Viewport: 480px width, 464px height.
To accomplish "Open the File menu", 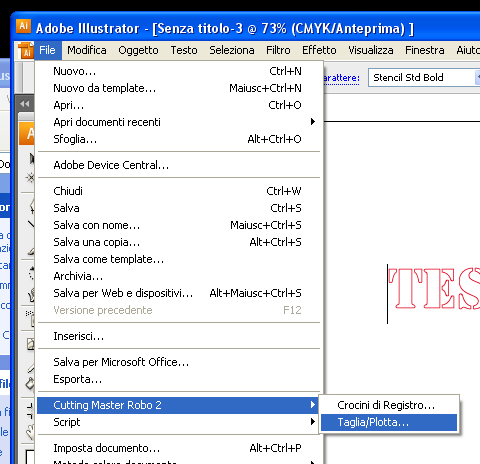I will click(x=47, y=50).
